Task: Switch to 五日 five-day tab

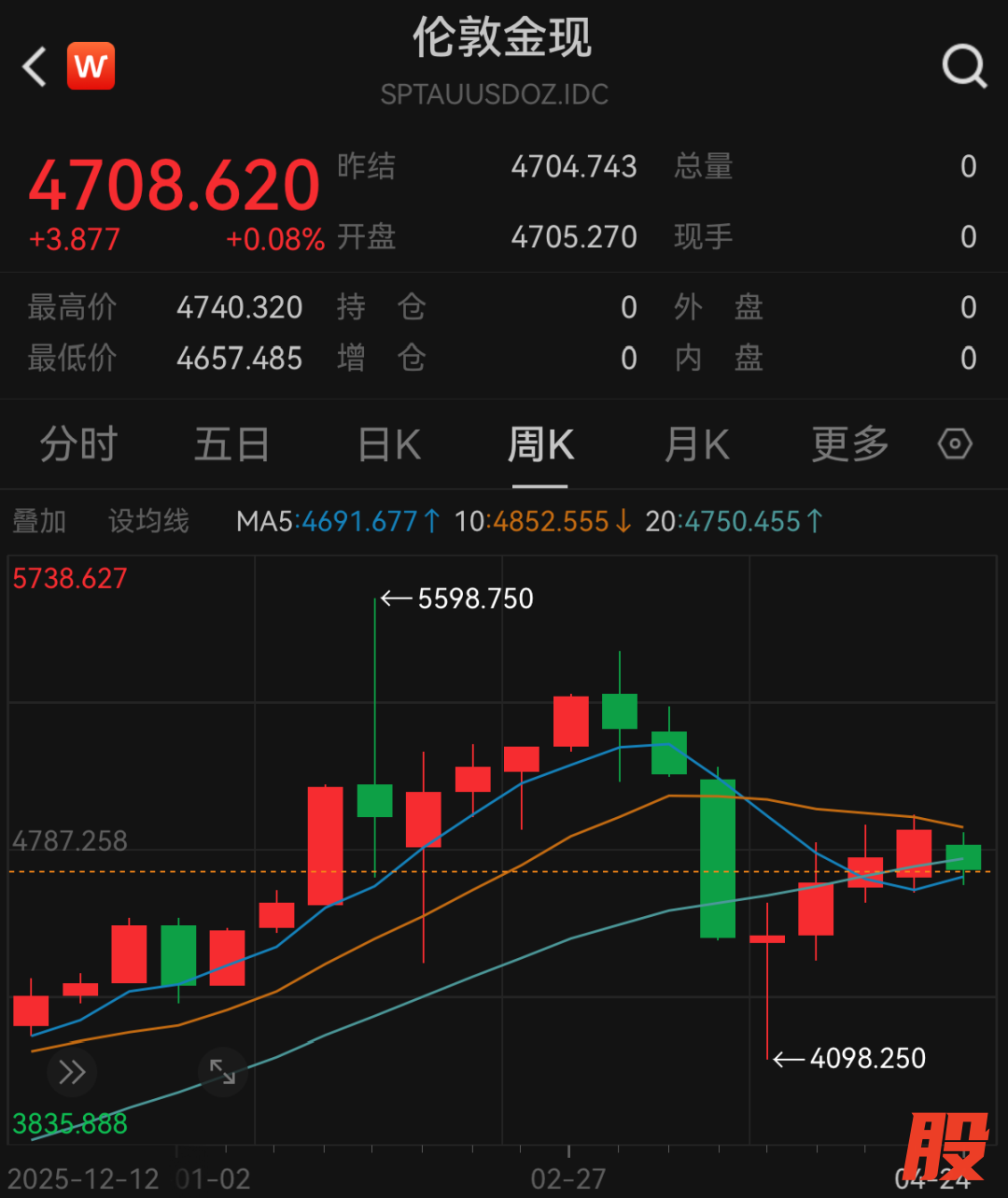Action: coord(231,444)
